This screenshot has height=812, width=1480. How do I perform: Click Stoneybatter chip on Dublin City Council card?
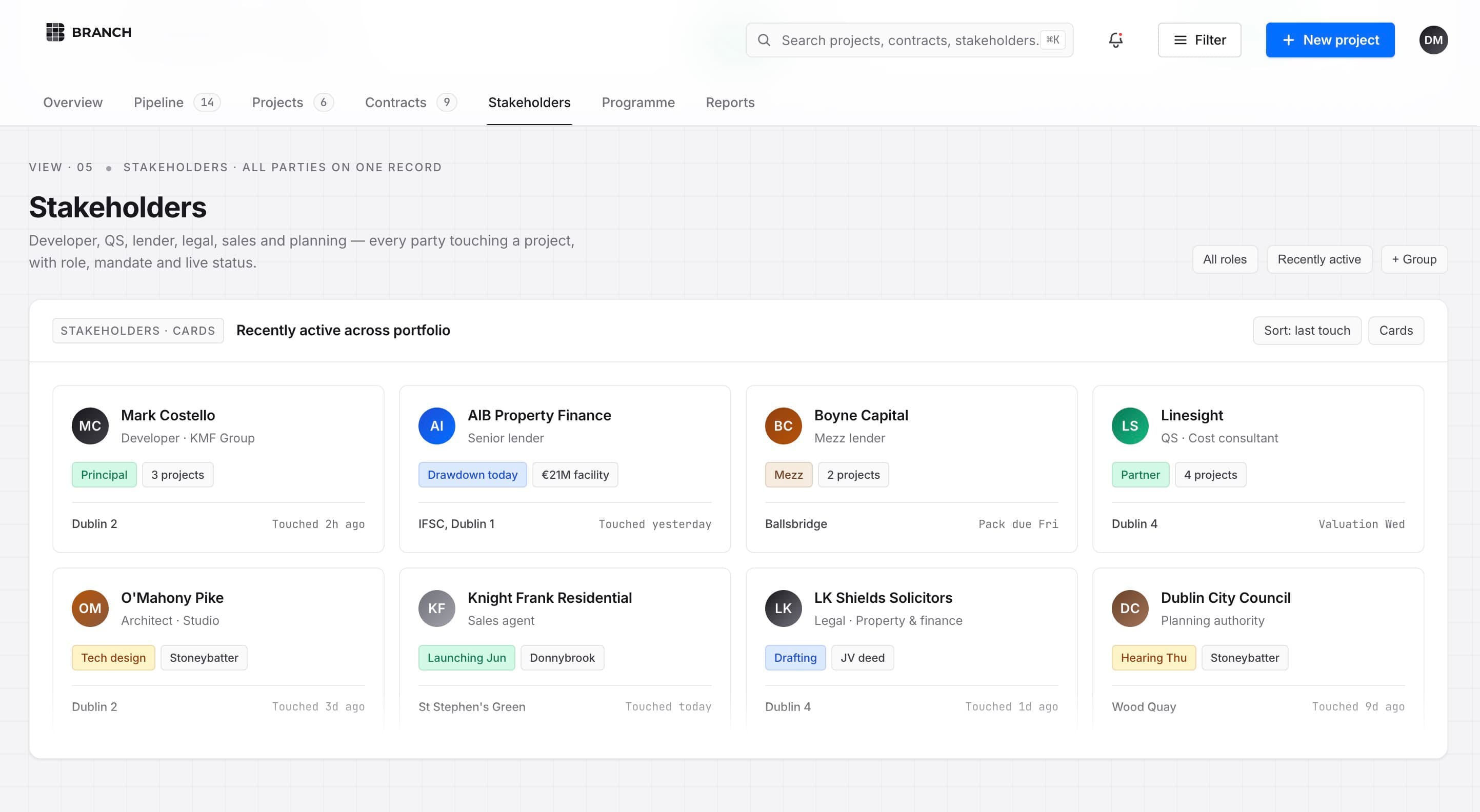[1245, 658]
